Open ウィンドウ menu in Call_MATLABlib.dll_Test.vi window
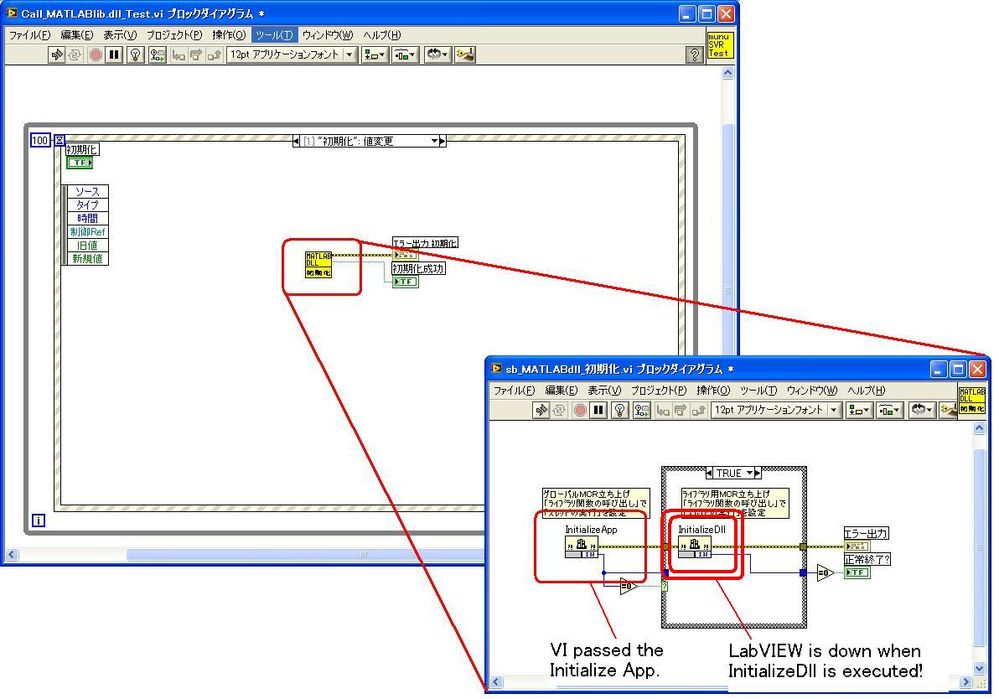 click(x=327, y=35)
